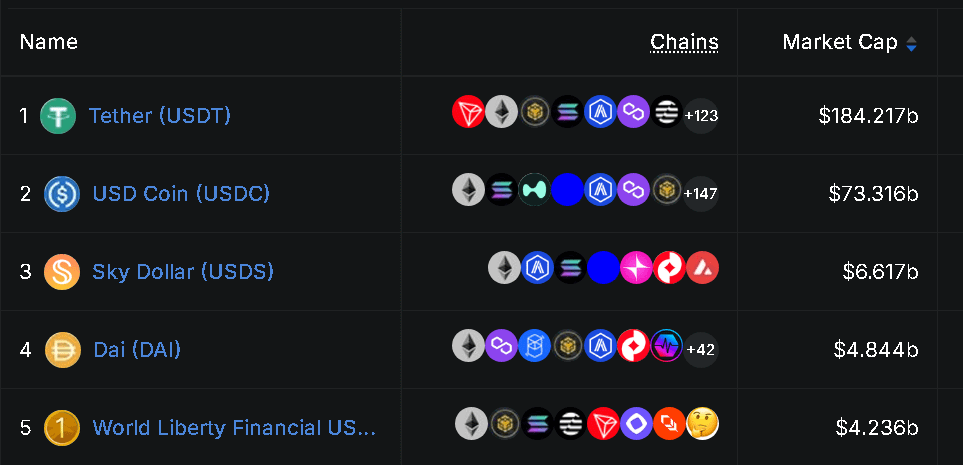This screenshot has width=963, height=465.
Task: Click the Sky Dollar orange logo
Action: point(62,272)
